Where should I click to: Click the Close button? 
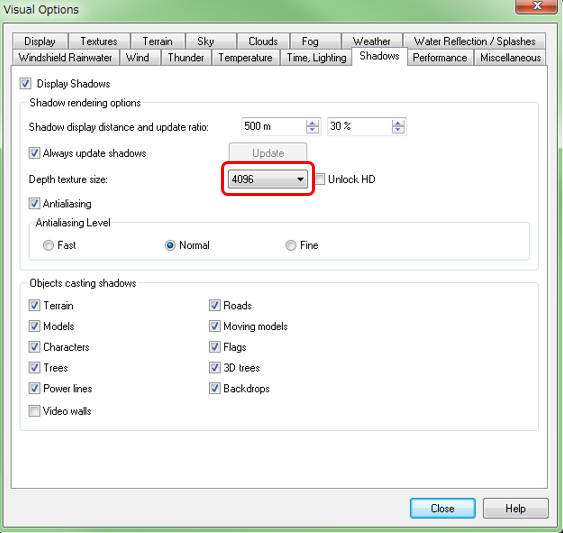443,508
